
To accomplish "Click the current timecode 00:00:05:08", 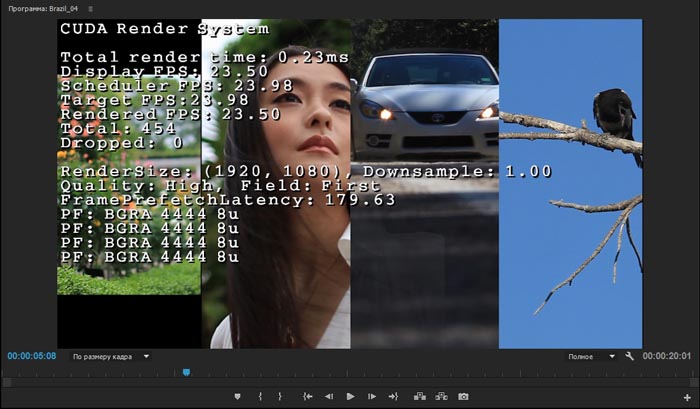I will [x=32, y=356].
